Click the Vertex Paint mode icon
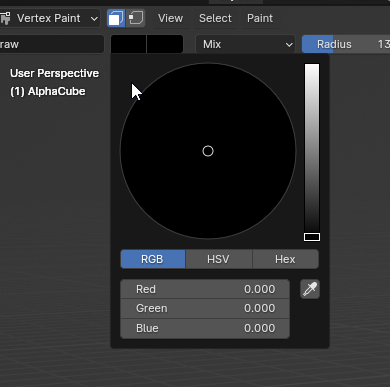390x387 pixels. pos(5,18)
